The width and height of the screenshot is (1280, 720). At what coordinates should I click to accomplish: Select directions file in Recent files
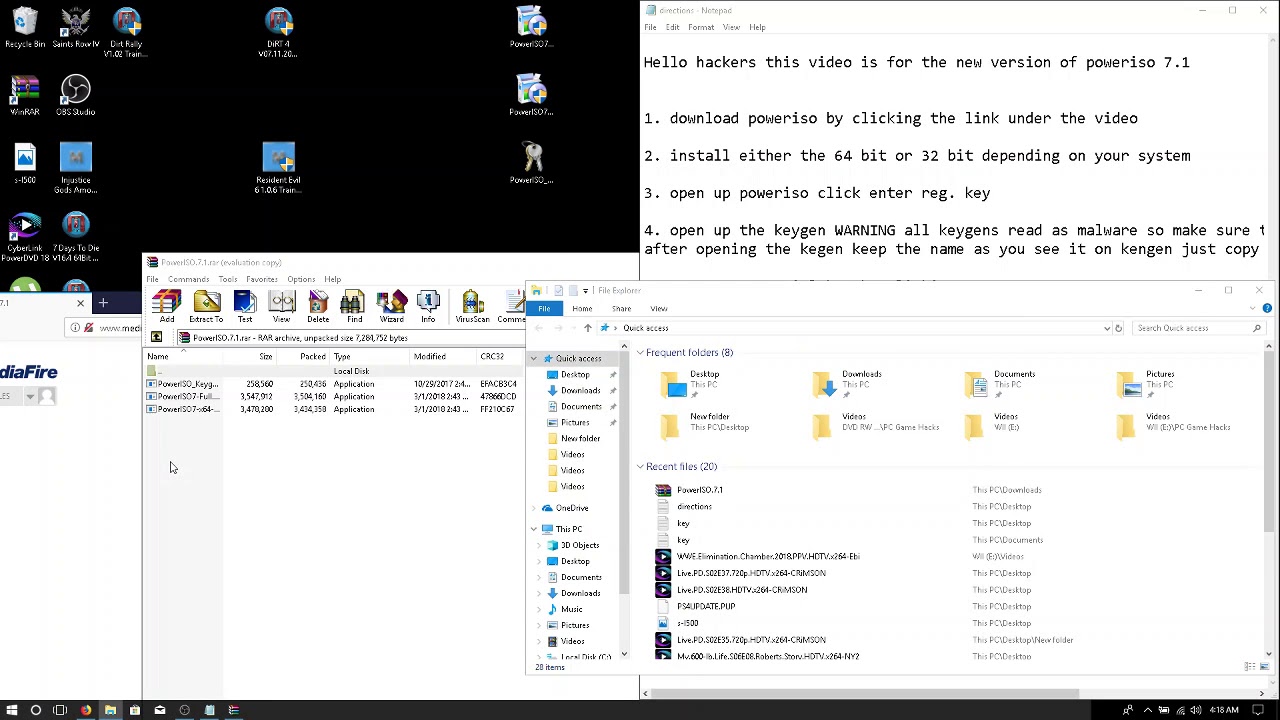(x=694, y=507)
